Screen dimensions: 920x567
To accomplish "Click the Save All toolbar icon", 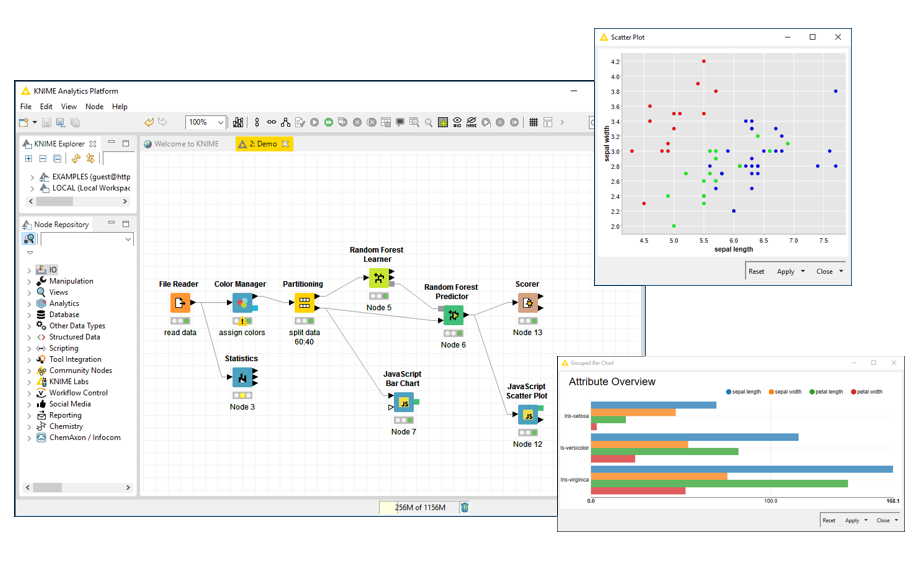I will pos(75,122).
